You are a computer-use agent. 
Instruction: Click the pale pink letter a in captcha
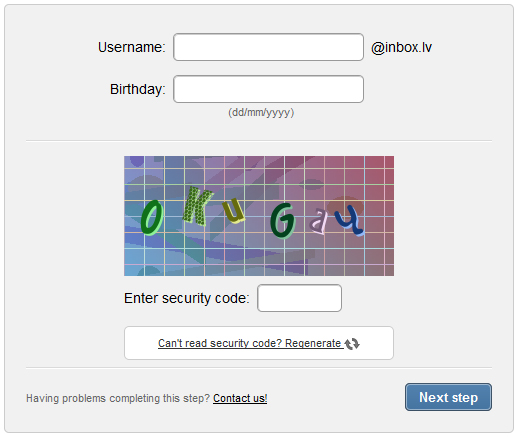coord(318,221)
